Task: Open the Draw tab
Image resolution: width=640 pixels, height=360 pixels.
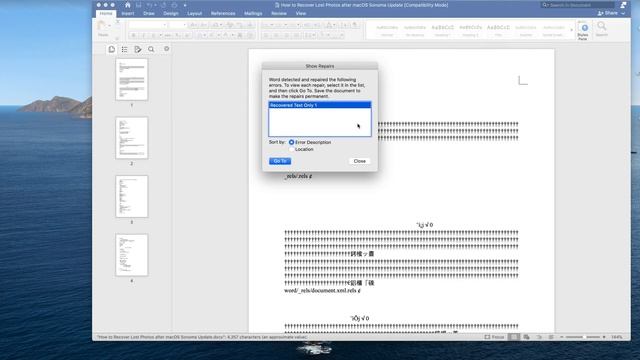Action: [149, 13]
